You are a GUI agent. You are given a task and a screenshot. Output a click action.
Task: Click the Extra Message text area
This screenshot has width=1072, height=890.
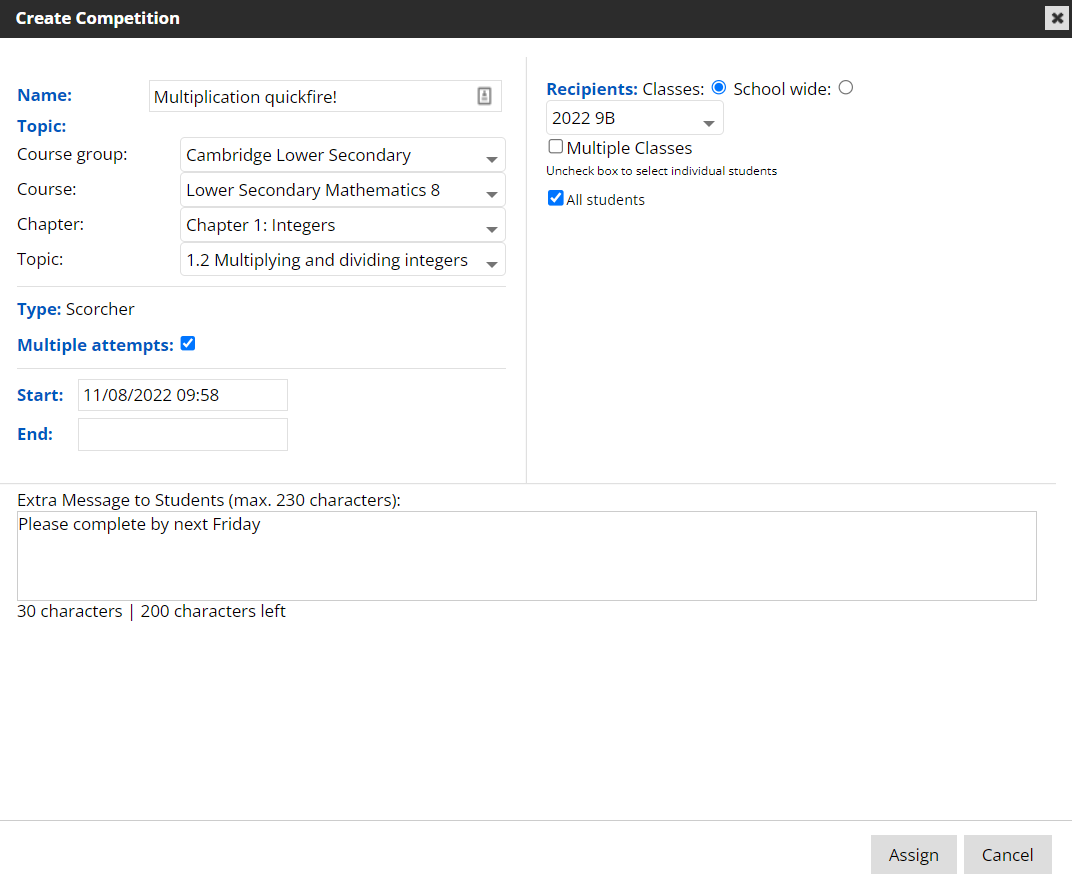526,556
